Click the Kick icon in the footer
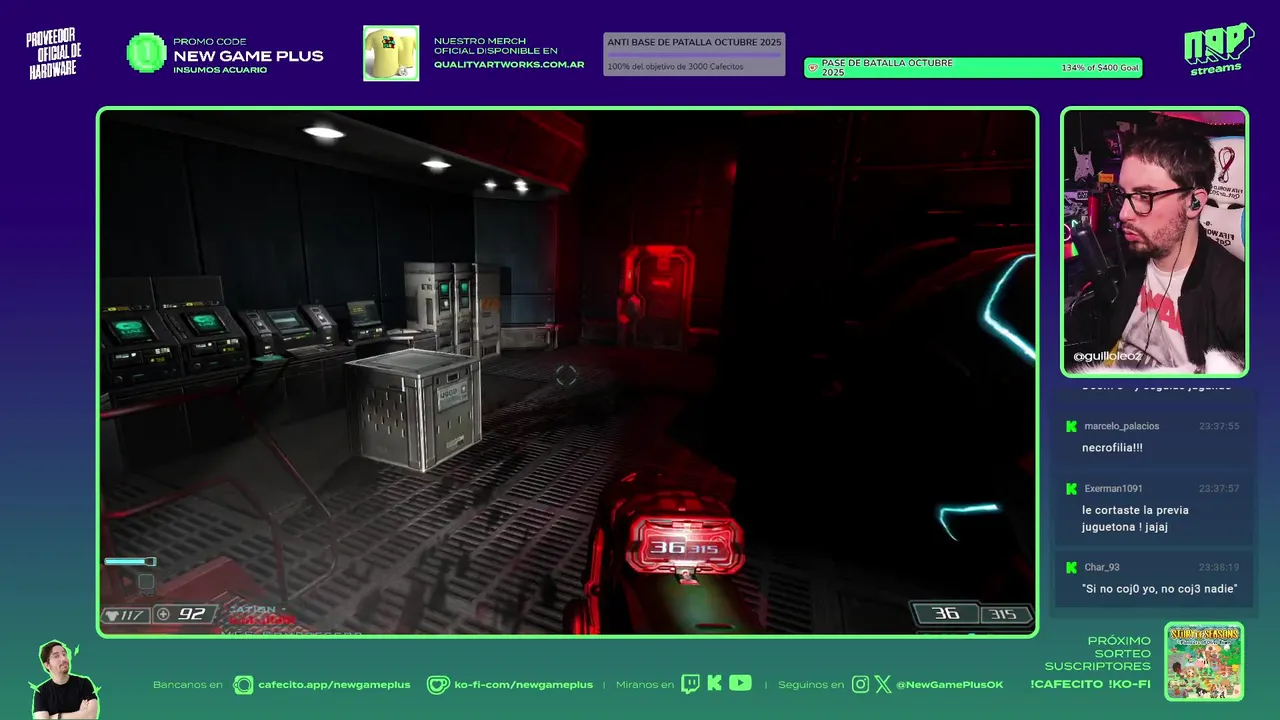The width and height of the screenshot is (1280, 720). coord(714,684)
